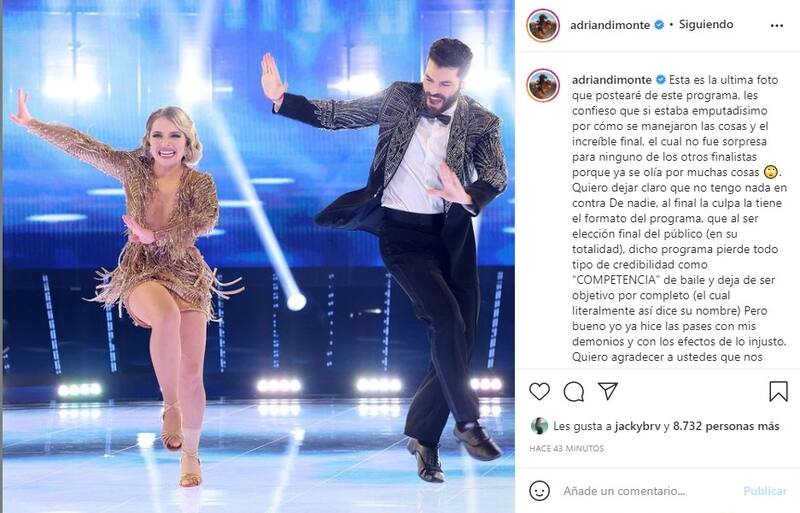
Task: Save post using the bookmark icon
Action: [778, 392]
